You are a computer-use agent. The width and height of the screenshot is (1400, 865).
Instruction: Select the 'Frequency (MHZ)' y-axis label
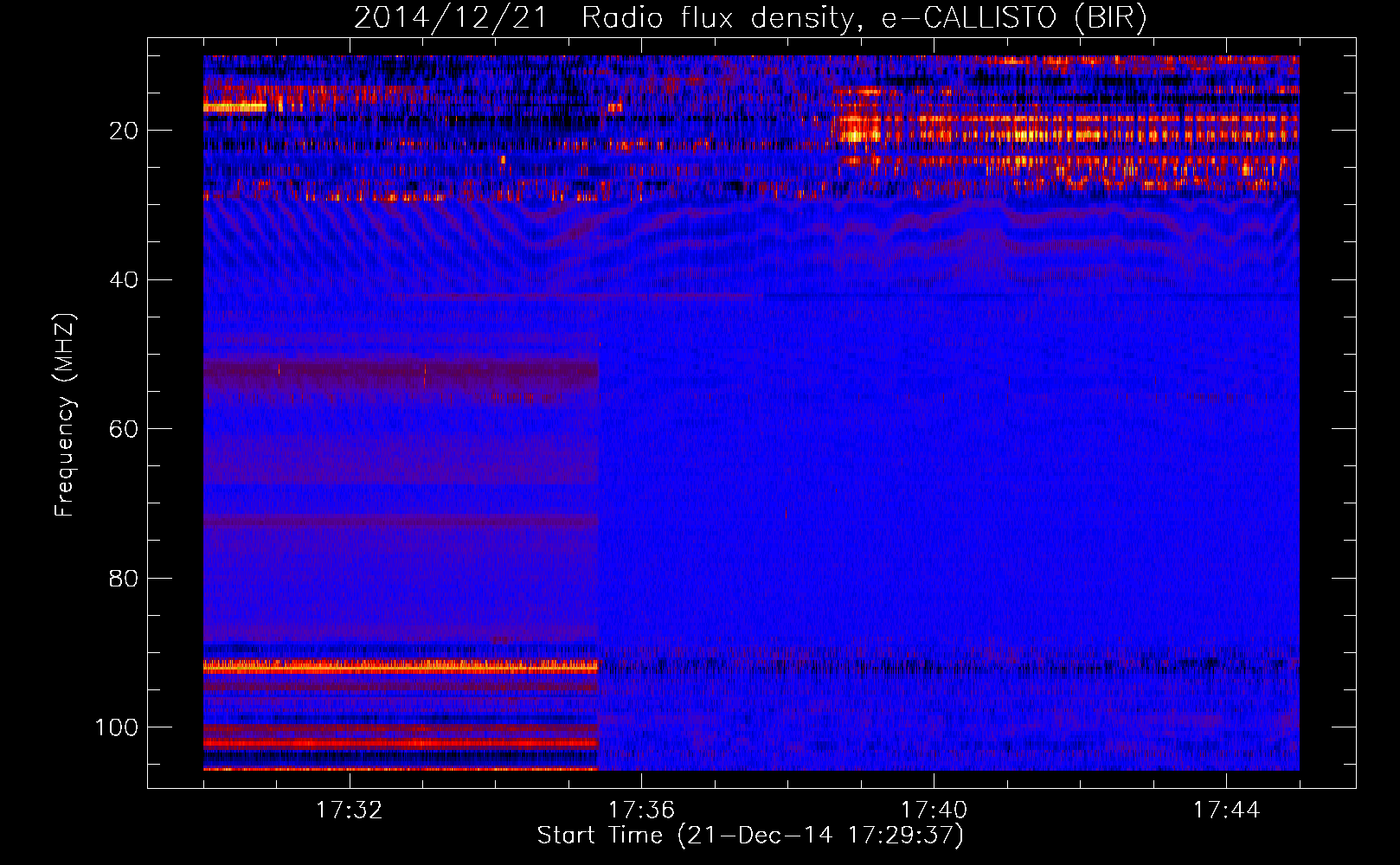pos(65,415)
